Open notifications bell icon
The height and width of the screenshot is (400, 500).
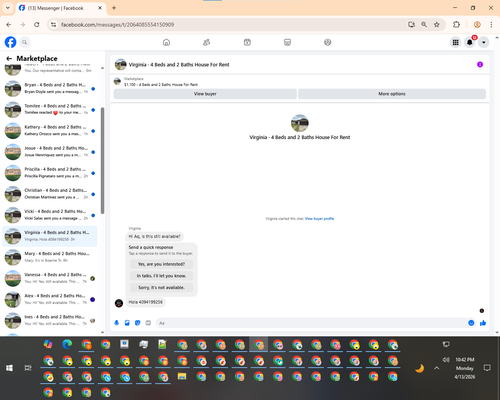(x=470, y=42)
